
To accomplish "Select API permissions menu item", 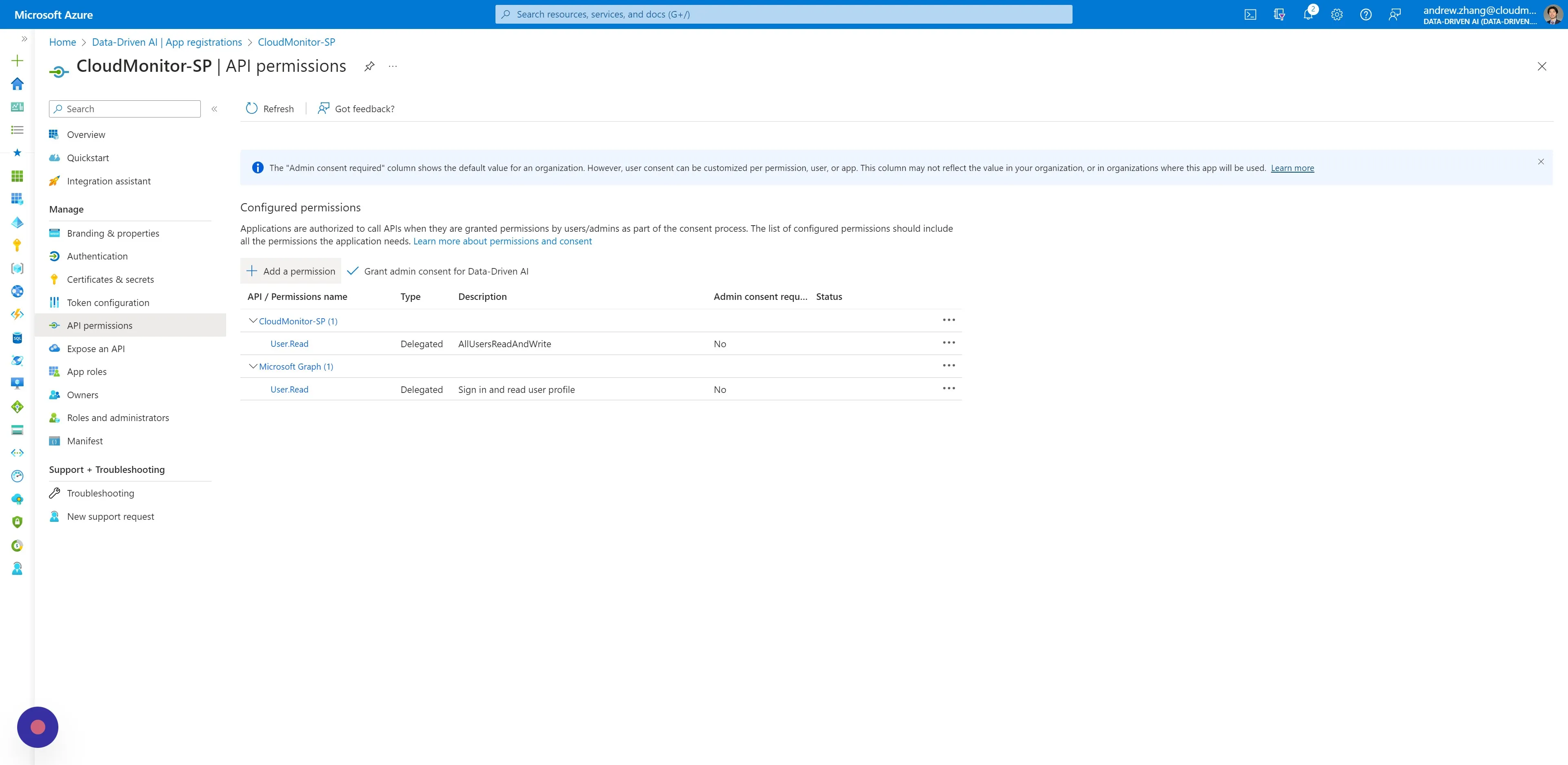I will coord(130,326).
